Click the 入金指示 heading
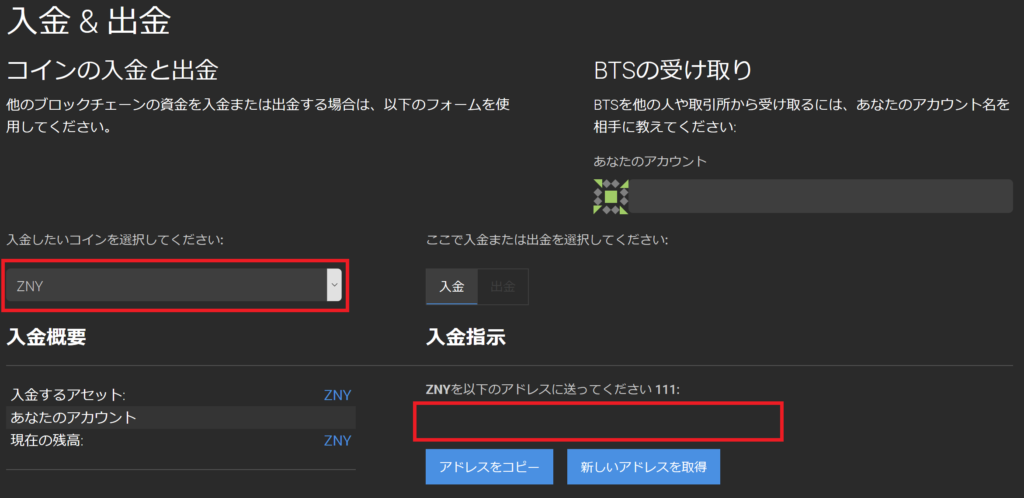The height and width of the screenshot is (498, 1024). (466, 337)
